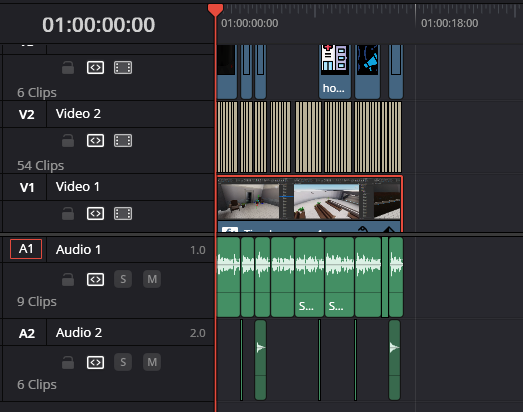Click the Audio 1 track name
Image resolution: width=523 pixels, height=412 pixels.
(78, 250)
